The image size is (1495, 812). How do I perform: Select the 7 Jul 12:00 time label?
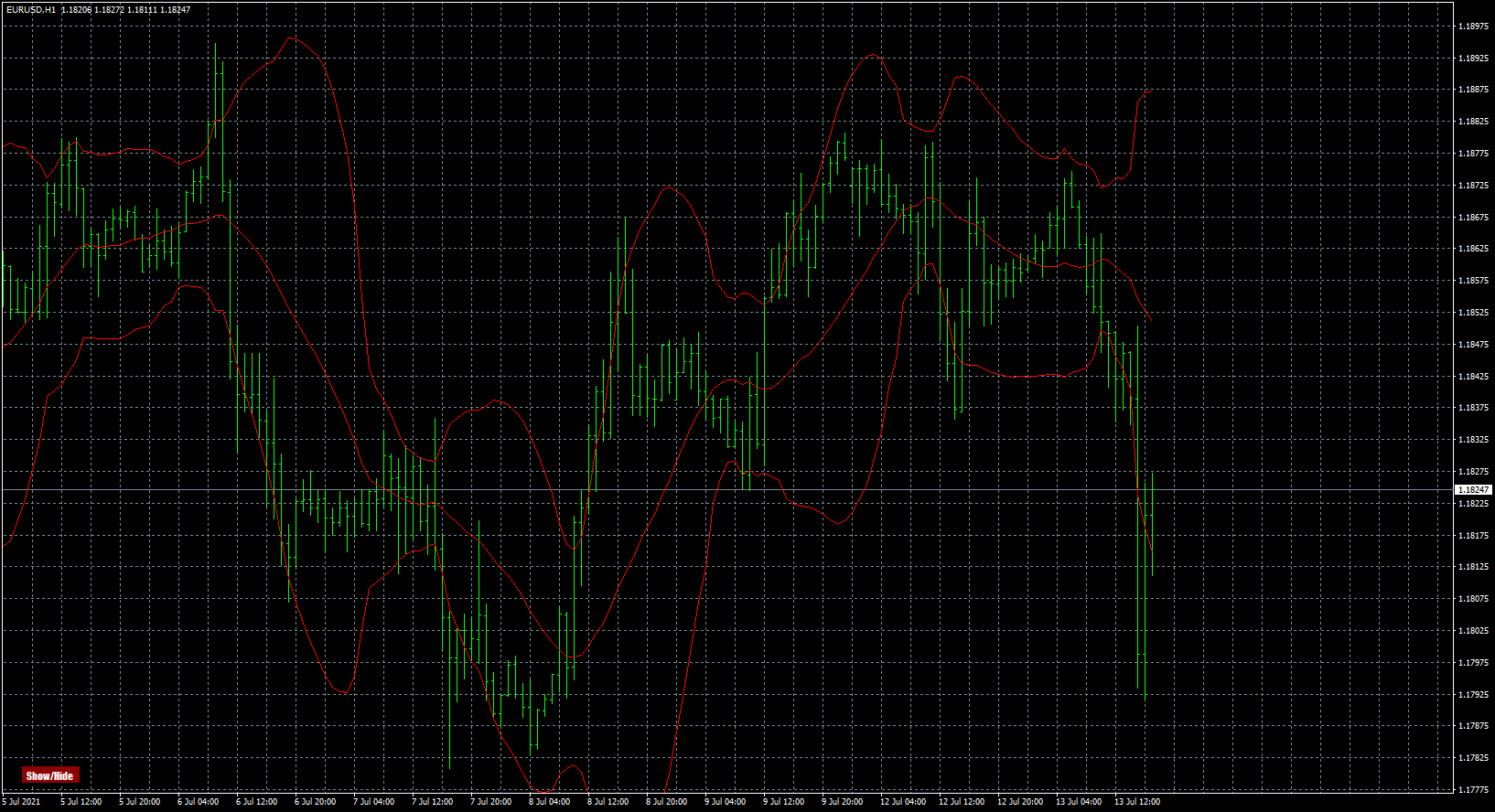point(432,802)
